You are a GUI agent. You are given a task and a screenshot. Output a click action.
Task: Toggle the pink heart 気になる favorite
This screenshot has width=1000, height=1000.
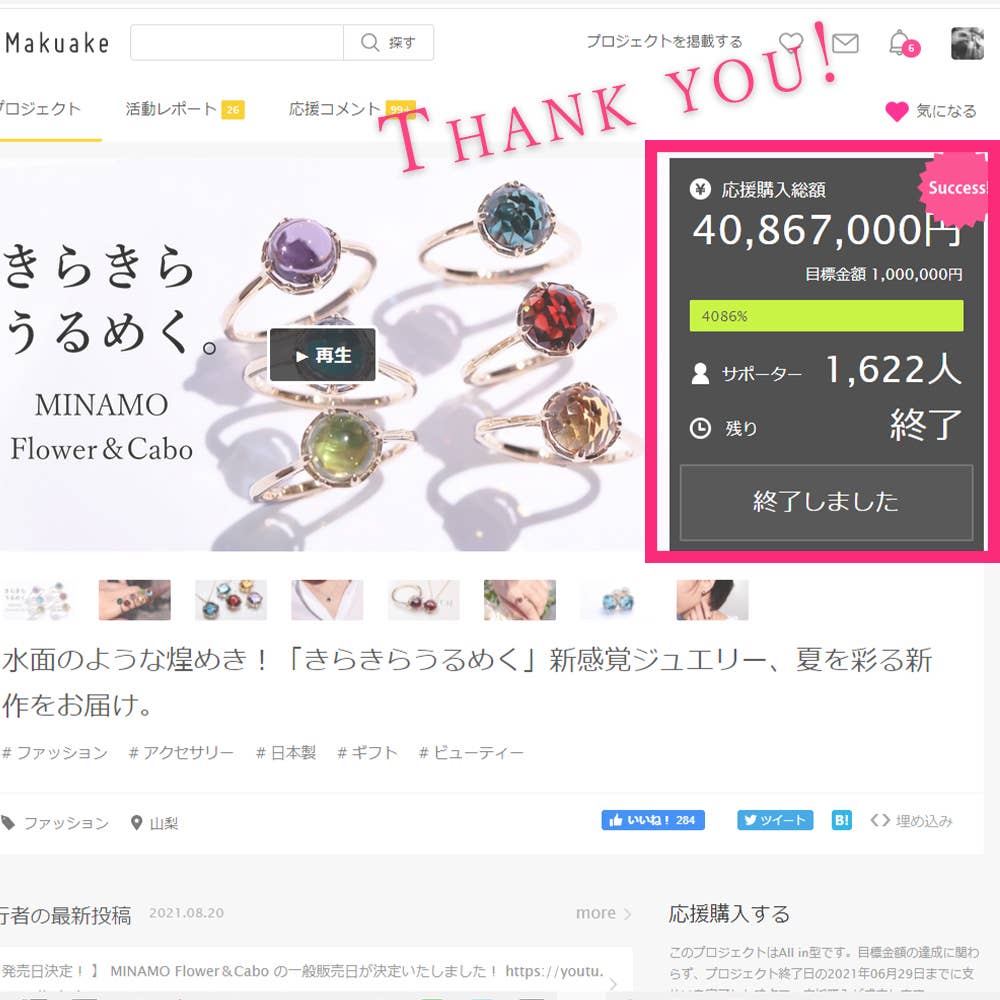tap(931, 111)
